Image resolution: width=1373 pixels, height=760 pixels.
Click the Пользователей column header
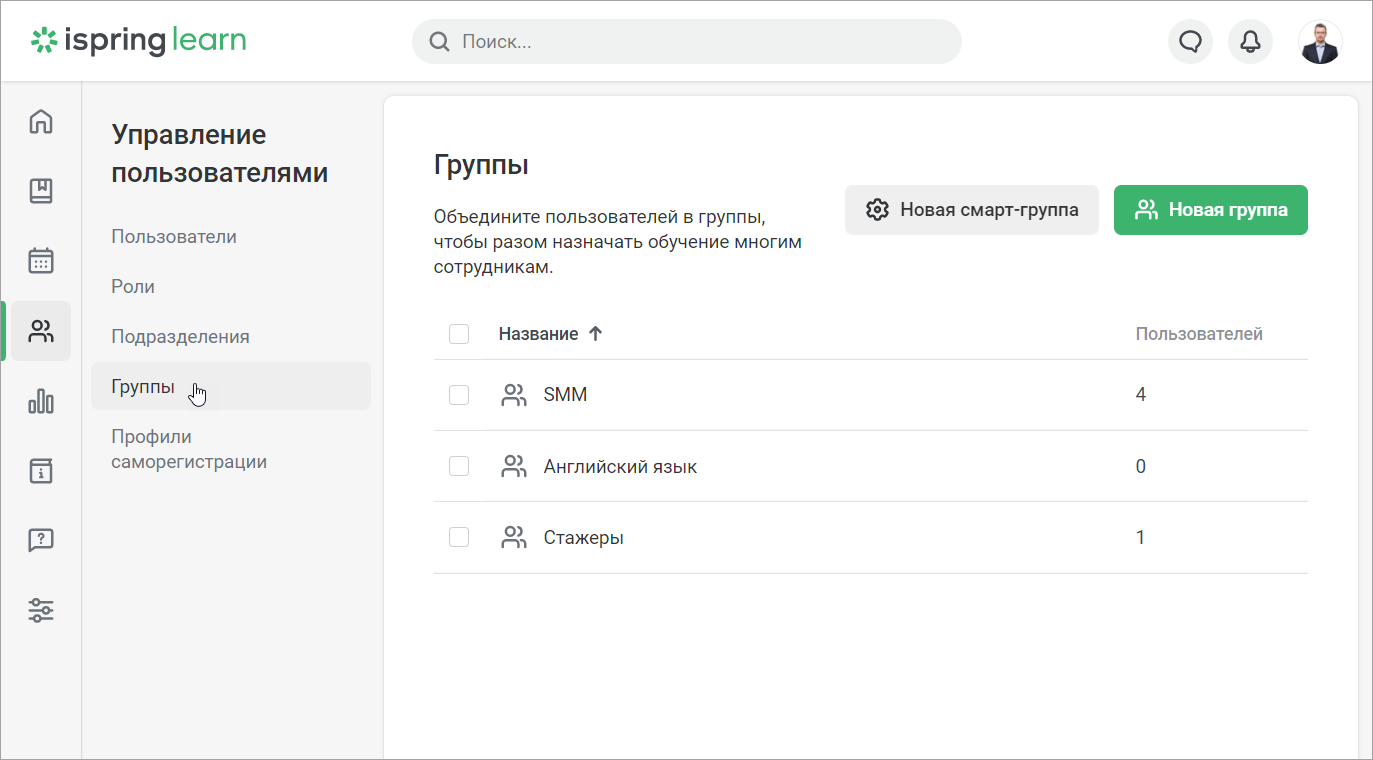pyautogui.click(x=1199, y=334)
